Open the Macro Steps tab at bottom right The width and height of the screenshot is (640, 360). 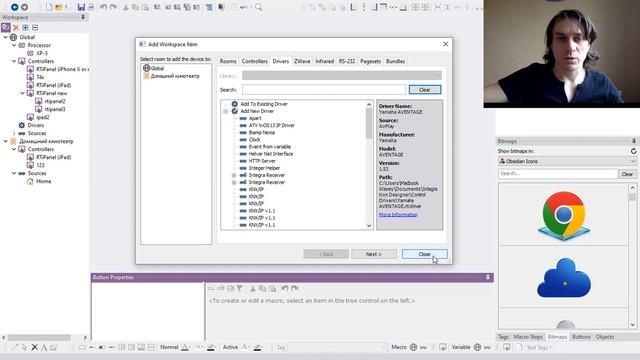coord(528,337)
